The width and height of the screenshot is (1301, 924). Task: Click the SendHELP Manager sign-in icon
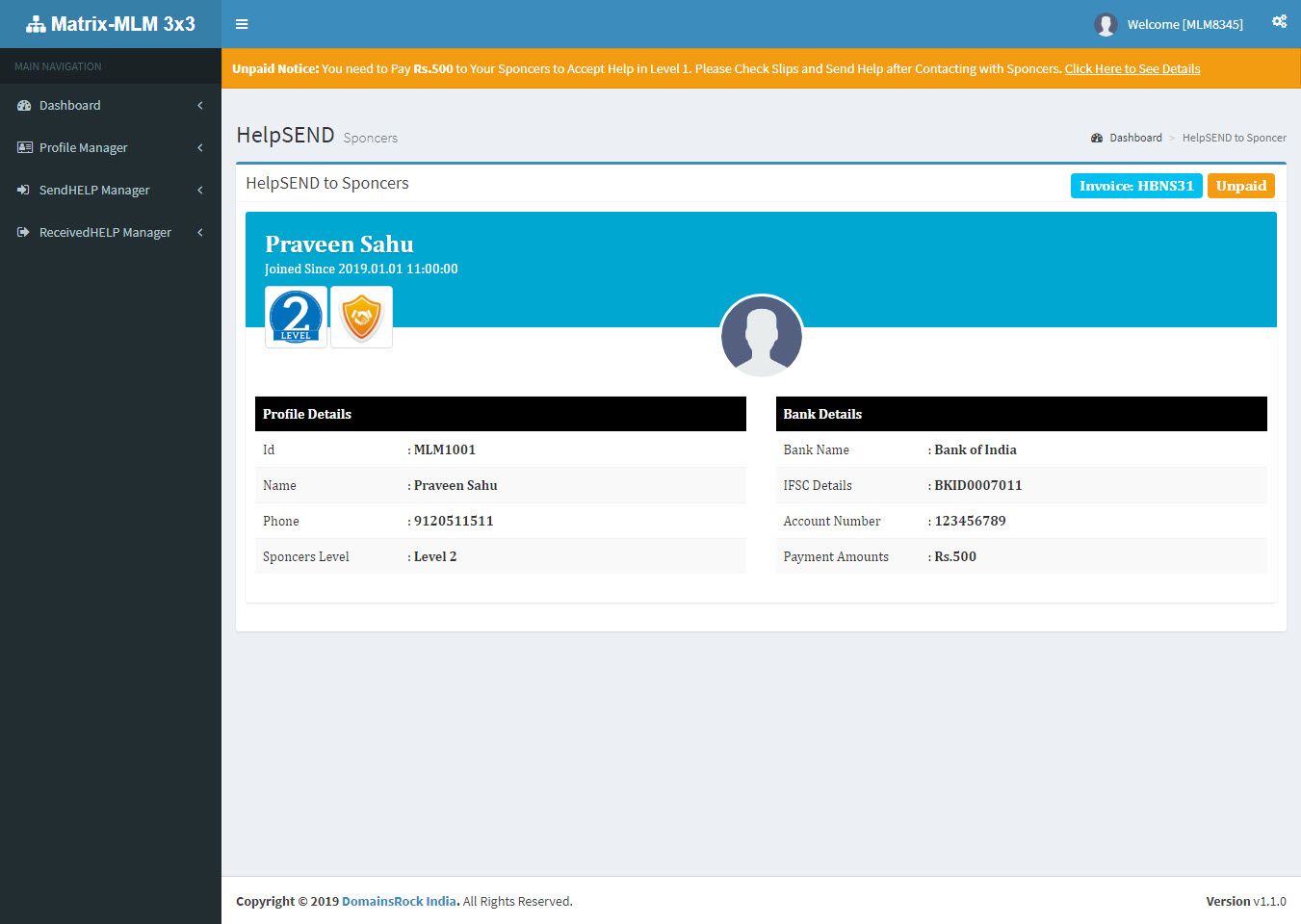coord(23,190)
